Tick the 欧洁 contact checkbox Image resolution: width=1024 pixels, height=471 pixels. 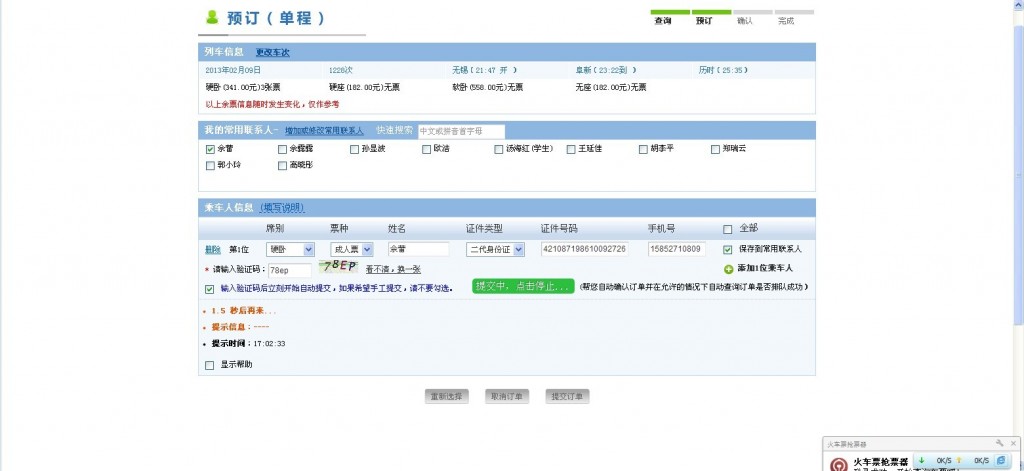pos(427,149)
